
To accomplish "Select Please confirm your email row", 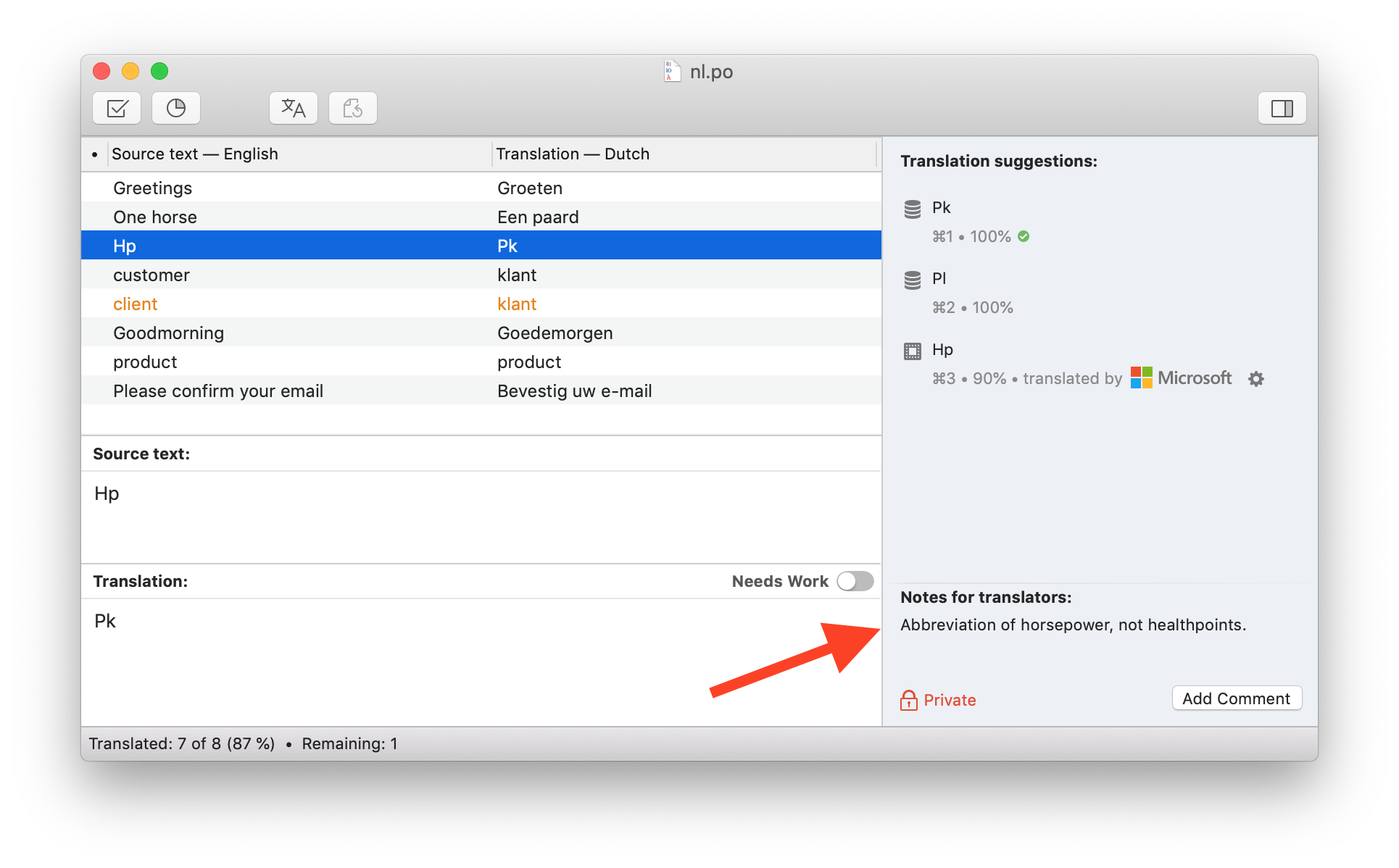I will [481, 391].
